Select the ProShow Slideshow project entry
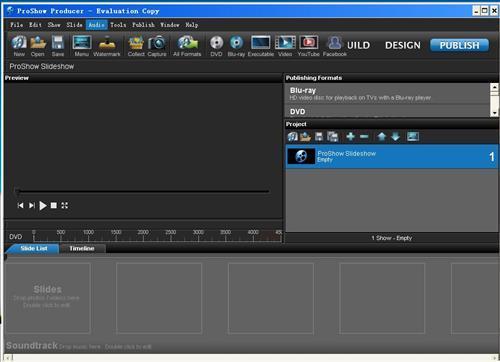Screen dimensions: 500x362 392,156
